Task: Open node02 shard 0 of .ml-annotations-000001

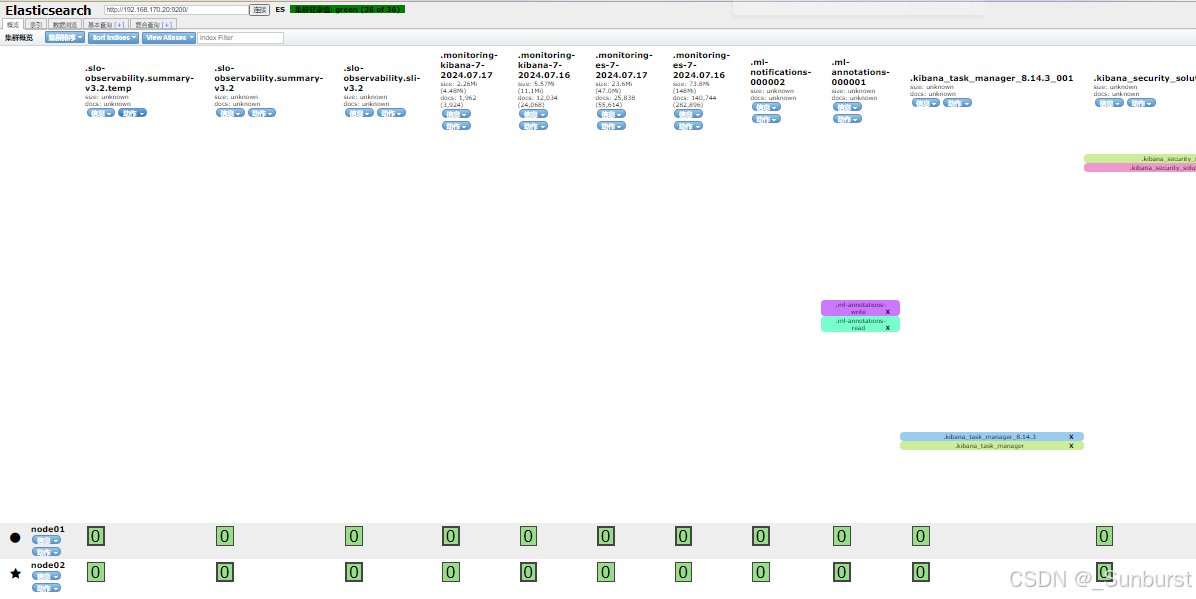Action: coord(841,572)
